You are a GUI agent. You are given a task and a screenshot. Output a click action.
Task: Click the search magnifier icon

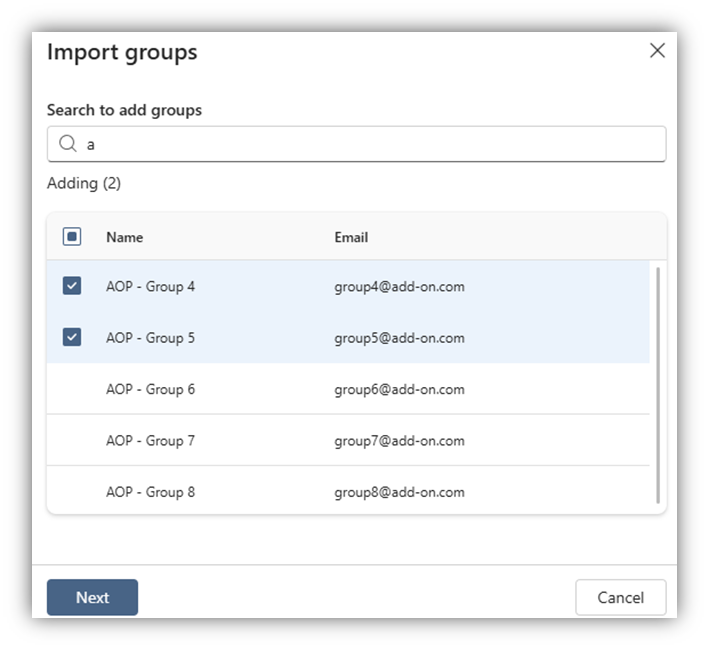point(68,144)
